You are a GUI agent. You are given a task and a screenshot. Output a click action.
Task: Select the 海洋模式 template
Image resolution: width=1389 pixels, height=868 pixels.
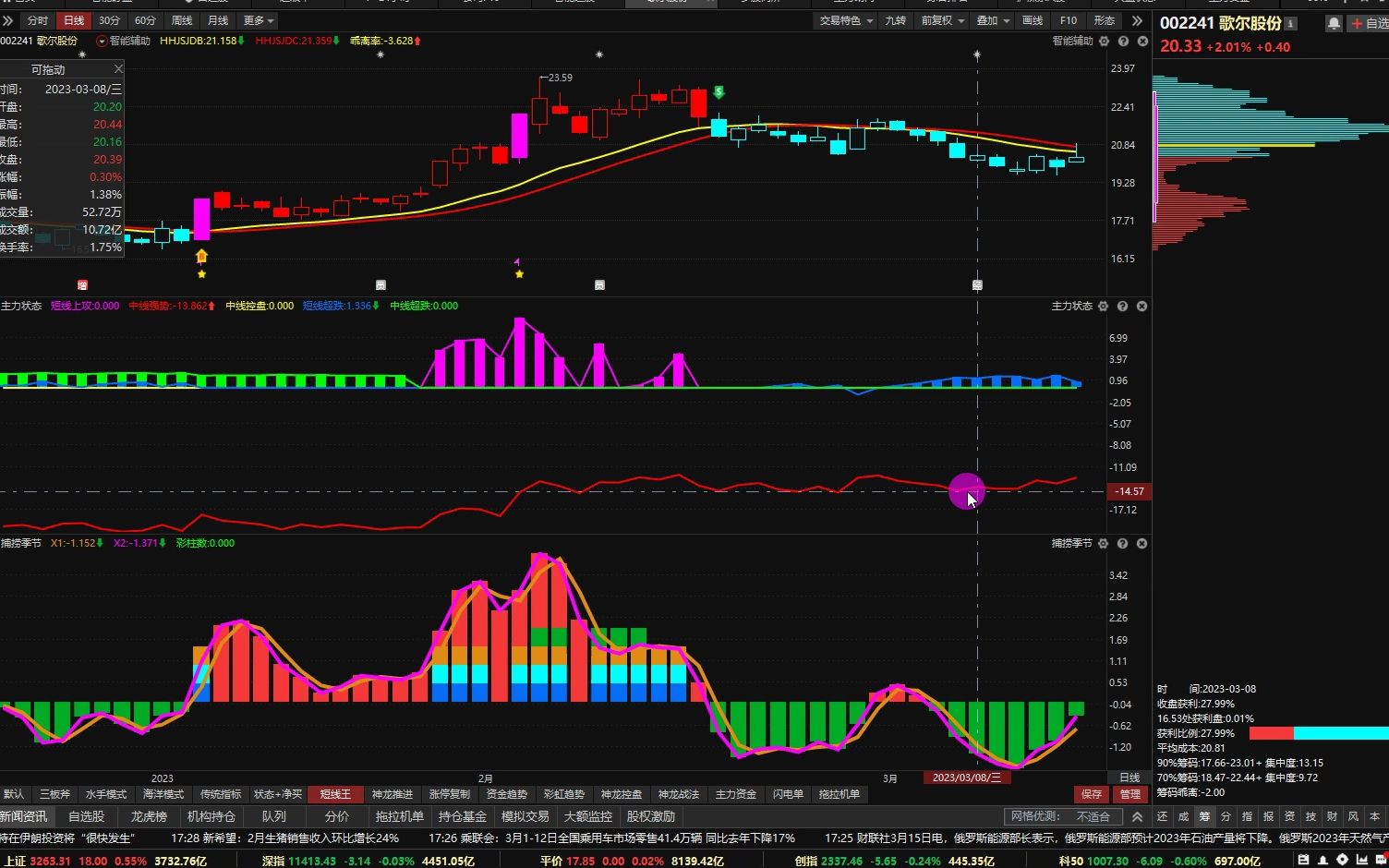pos(163,795)
